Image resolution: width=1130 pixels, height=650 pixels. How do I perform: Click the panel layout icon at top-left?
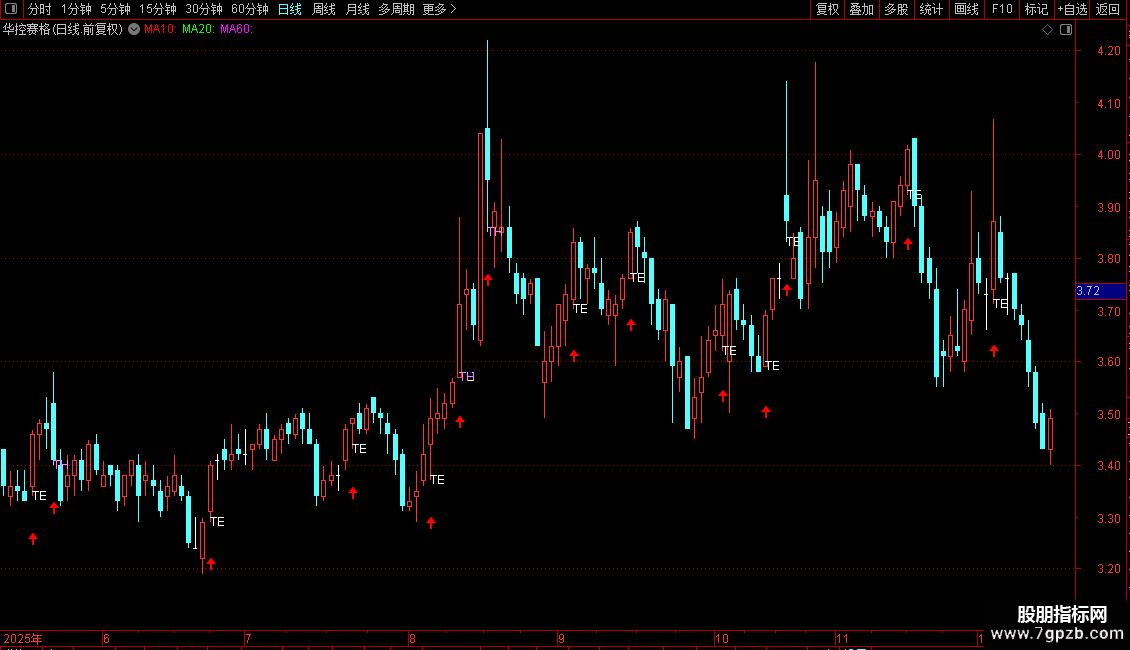click(11, 9)
